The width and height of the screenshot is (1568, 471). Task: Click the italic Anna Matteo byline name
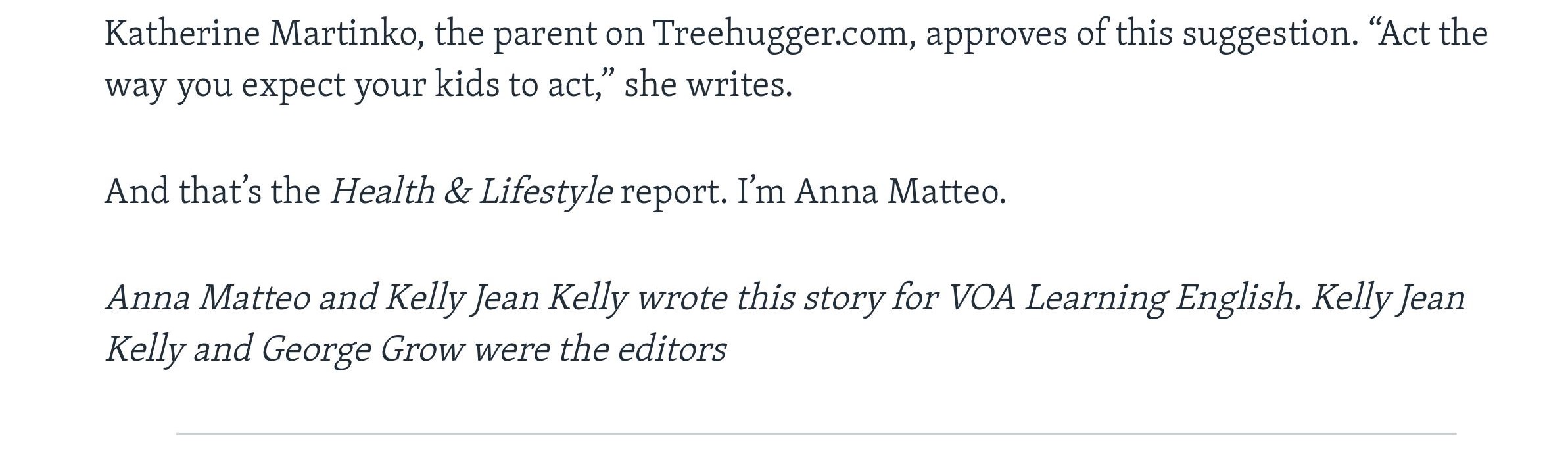(x=208, y=298)
